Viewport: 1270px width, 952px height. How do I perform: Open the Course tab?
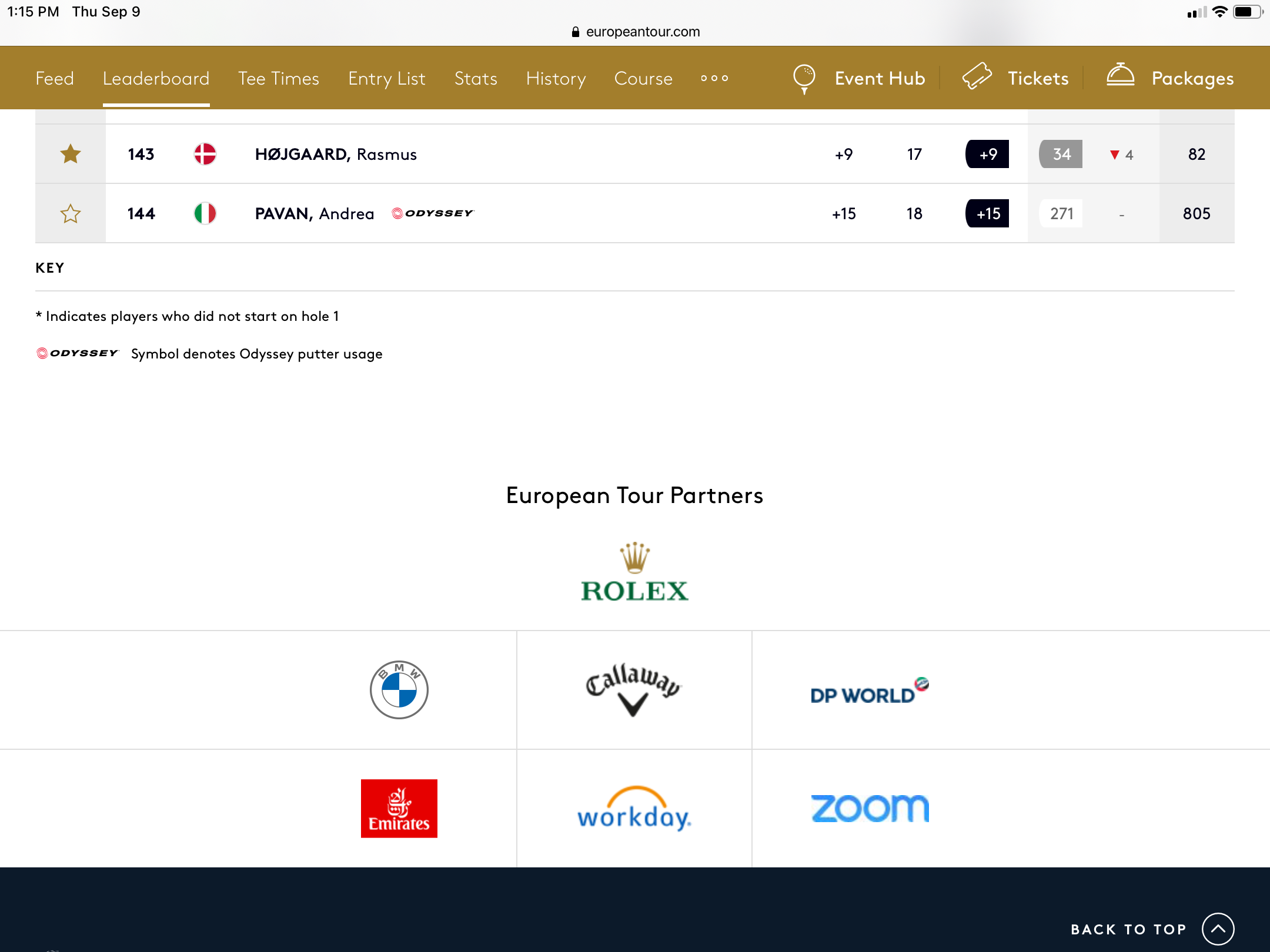point(643,78)
